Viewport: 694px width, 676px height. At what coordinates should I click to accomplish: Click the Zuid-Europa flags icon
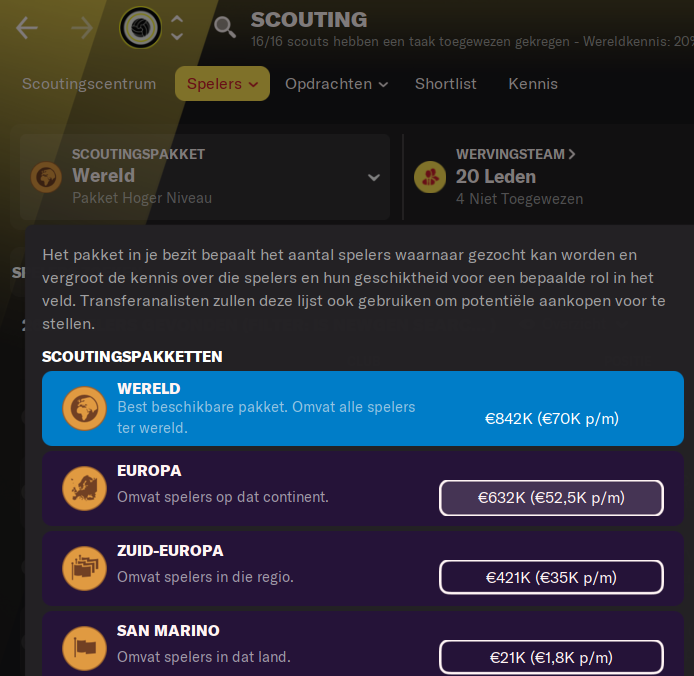pos(85,568)
